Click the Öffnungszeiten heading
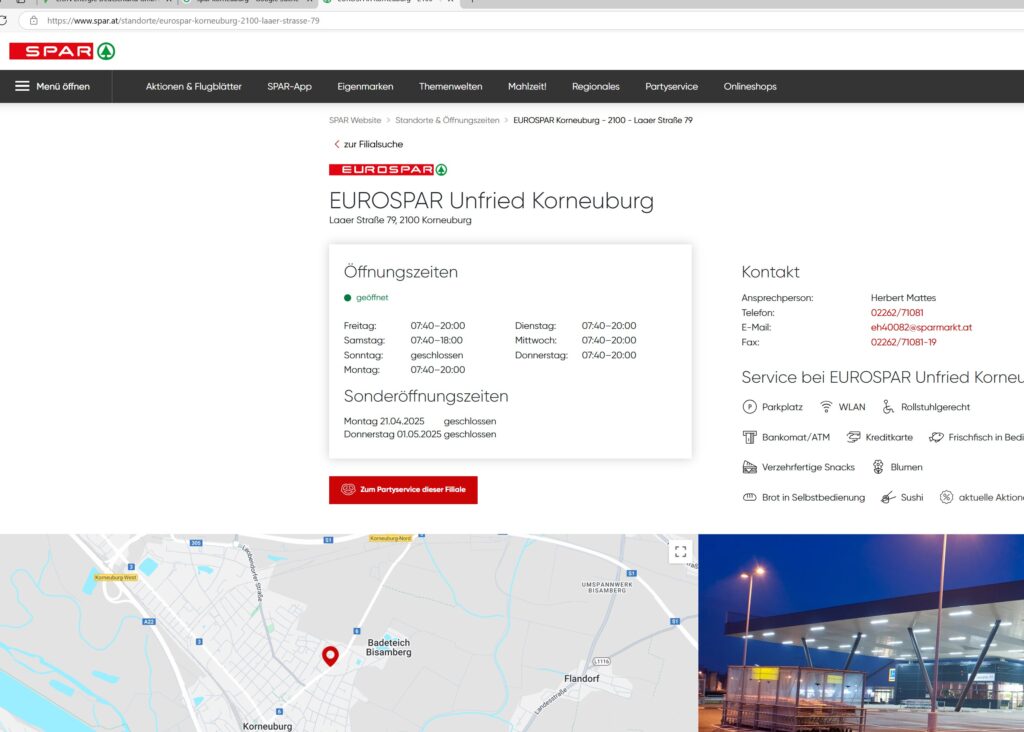The height and width of the screenshot is (732, 1024). [400, 272]
